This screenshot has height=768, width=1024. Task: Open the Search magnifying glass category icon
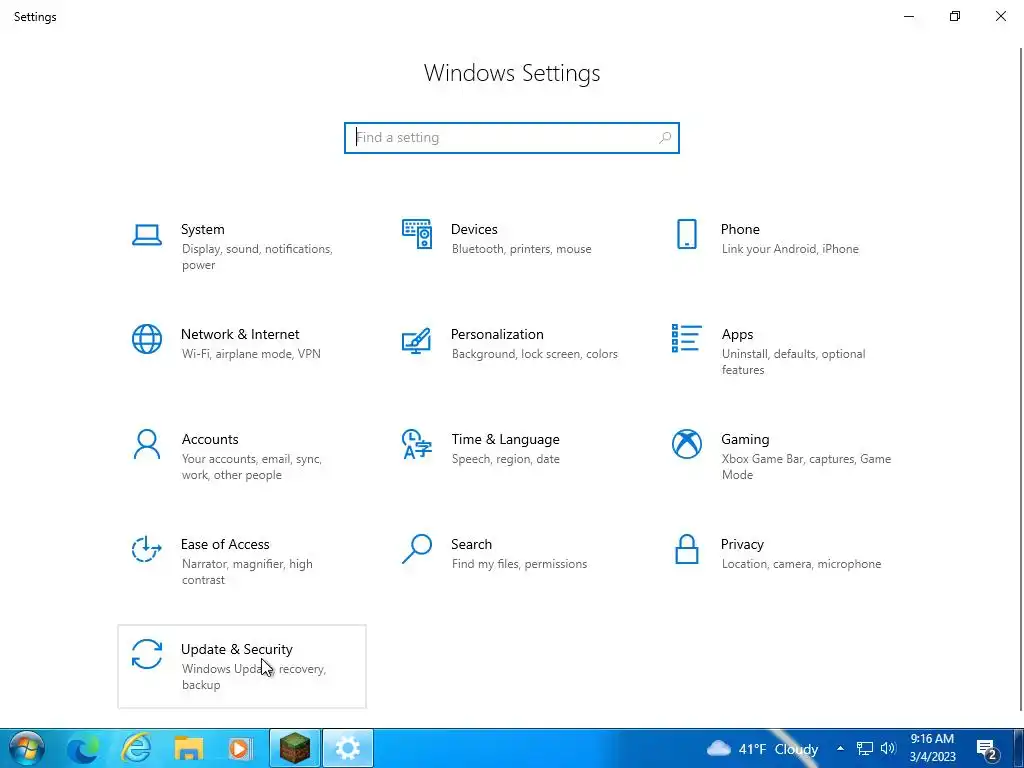pos(417,549)
